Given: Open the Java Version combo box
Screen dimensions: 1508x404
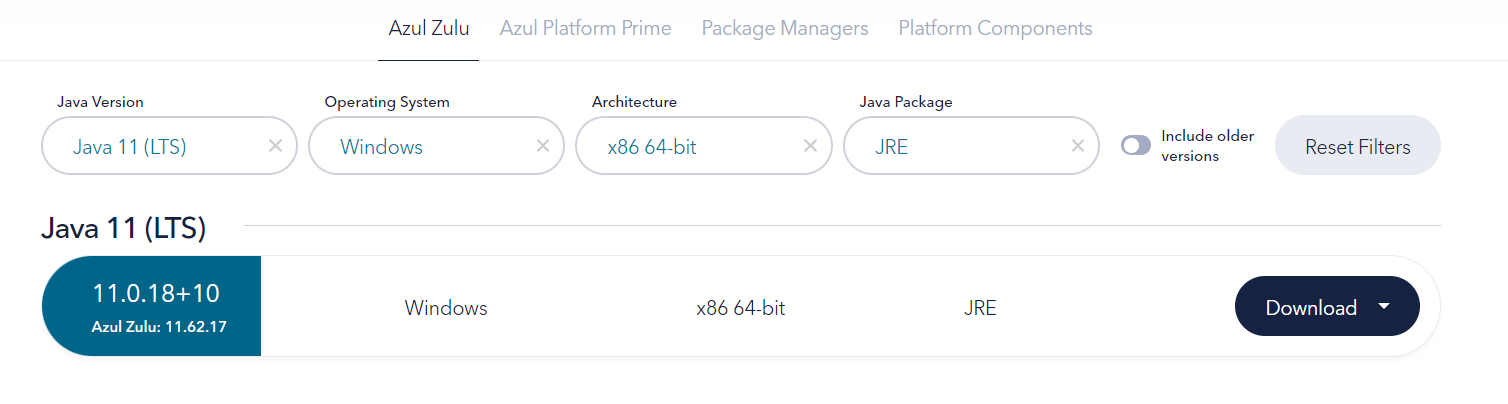Looking at the screenshot, I should click(169, 146).
